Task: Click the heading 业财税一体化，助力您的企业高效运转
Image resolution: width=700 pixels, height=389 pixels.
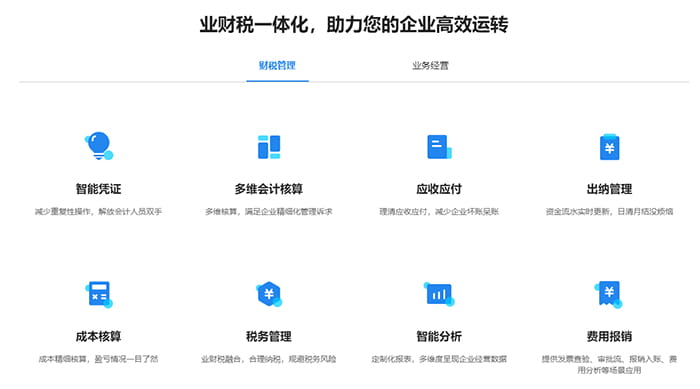Action: [x=354, y=24]
